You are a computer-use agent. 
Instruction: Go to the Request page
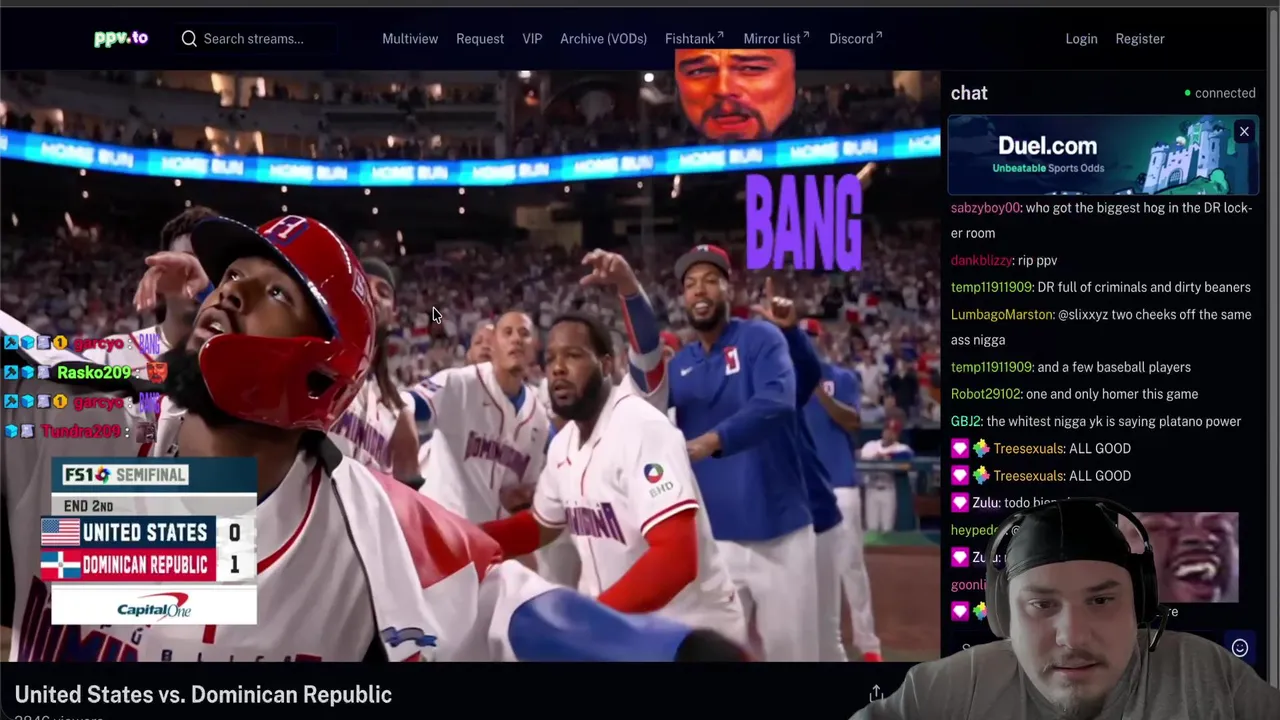[x=480, y=39]
